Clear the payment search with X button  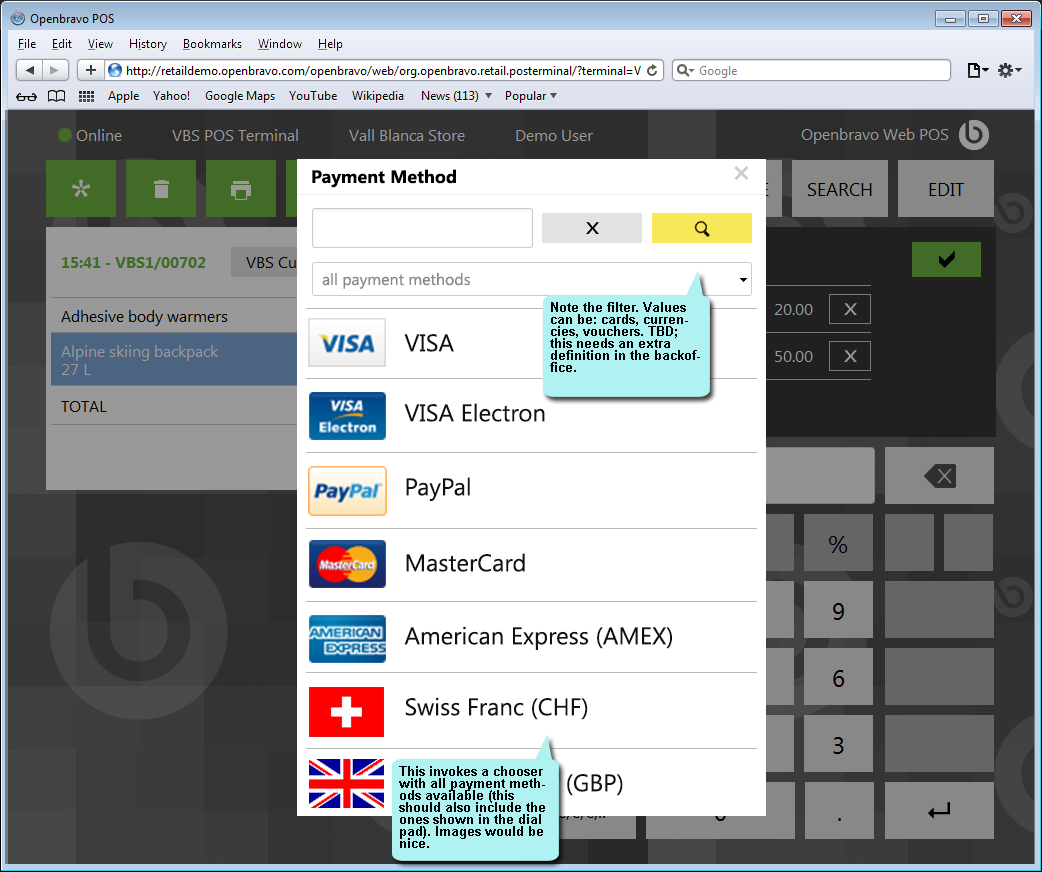591,228
